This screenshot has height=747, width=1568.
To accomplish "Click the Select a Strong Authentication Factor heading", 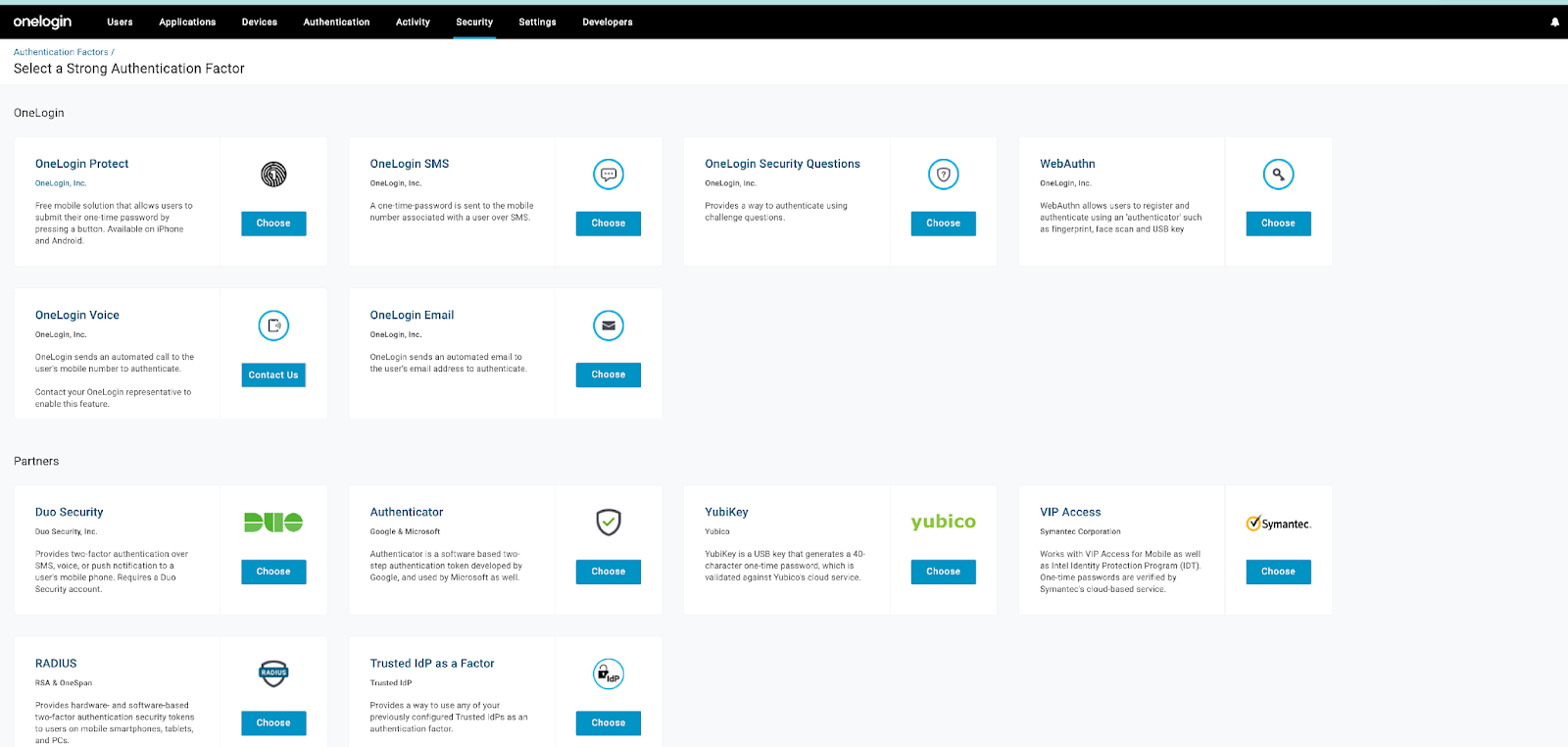I will [x=129, y=69].
